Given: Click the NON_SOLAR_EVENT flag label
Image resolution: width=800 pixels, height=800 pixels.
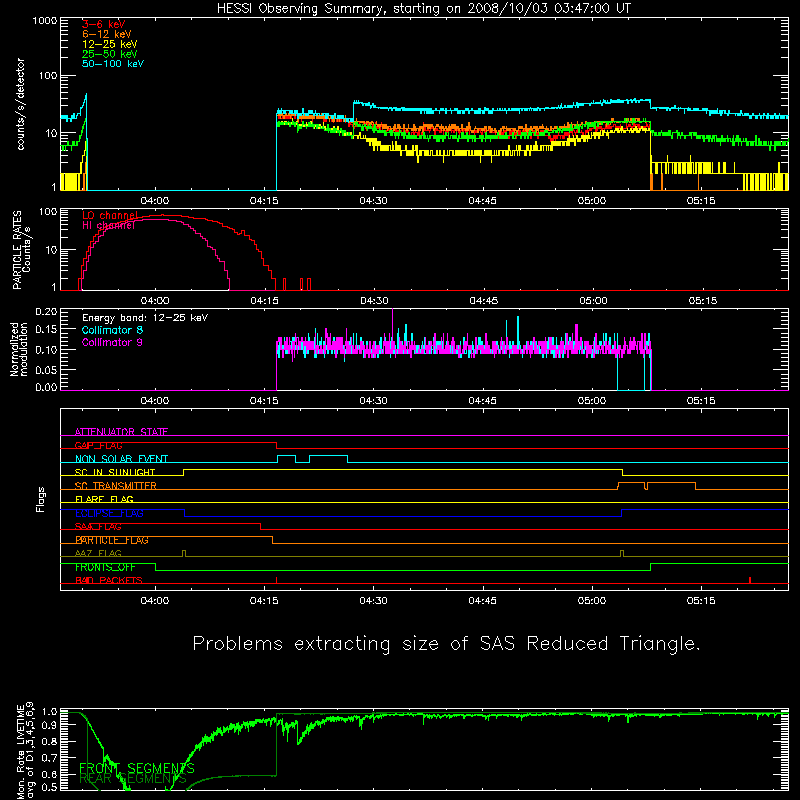Looking at the screenshot, I should click(121, 459).
